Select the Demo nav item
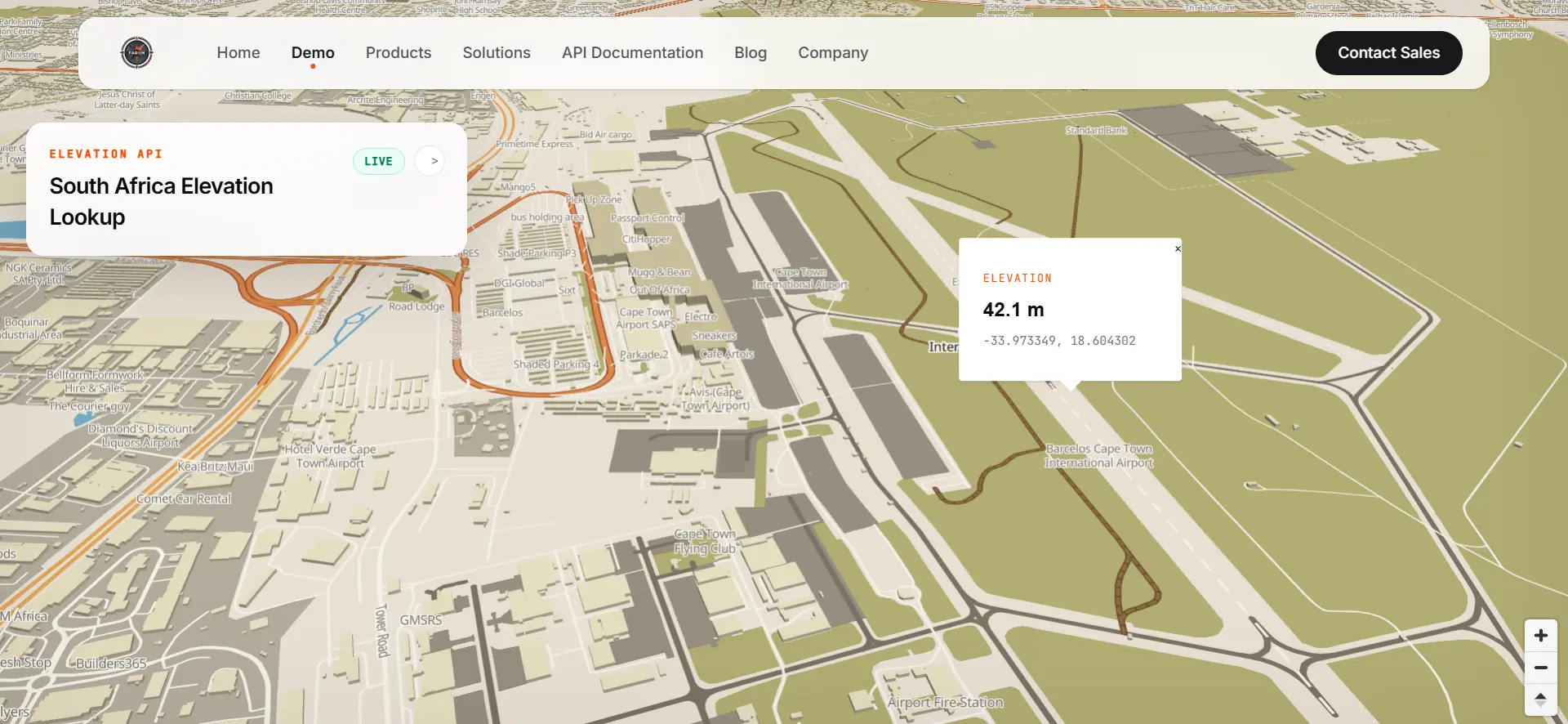This screenshot has width=1568, height=724. tap(313, 52)
